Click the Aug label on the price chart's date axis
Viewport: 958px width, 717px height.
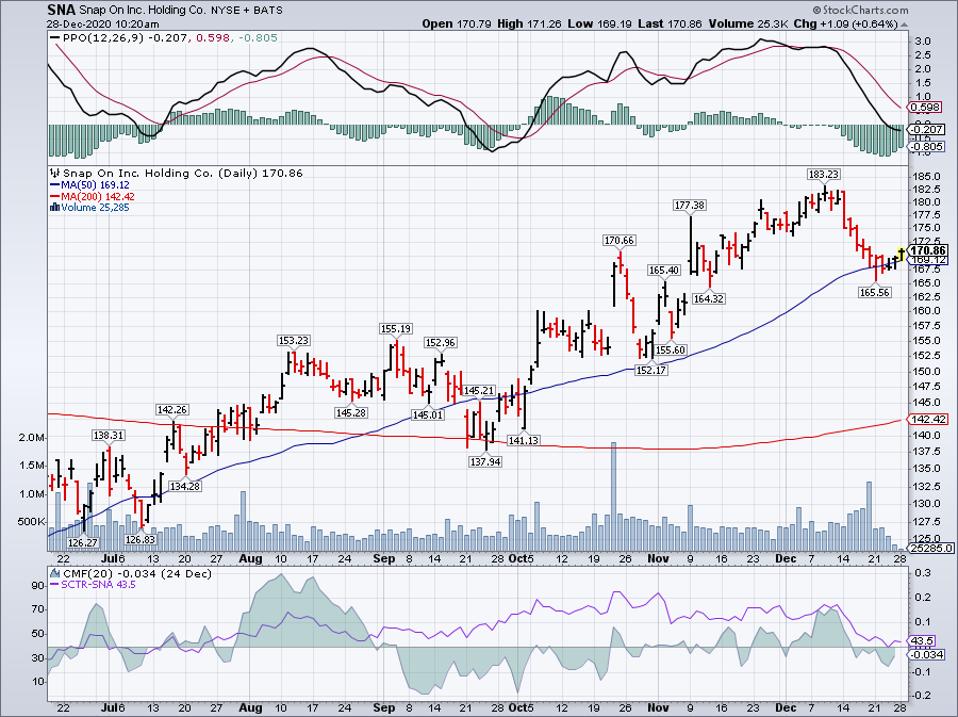pyautogui.click(x=251, y=559)
